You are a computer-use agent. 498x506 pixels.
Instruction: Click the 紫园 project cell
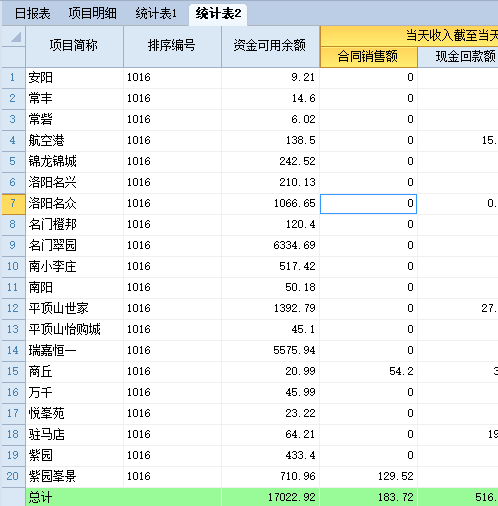(x=74, y=456)
